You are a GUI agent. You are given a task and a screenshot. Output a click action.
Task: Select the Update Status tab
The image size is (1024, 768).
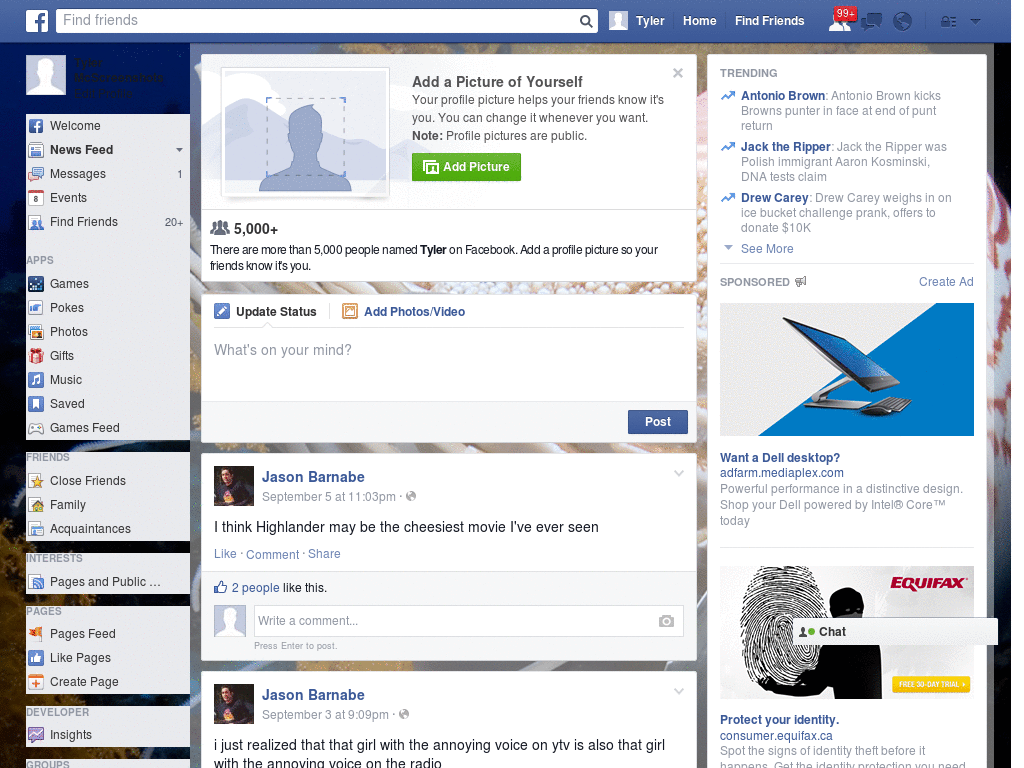[x=266, y=312]
